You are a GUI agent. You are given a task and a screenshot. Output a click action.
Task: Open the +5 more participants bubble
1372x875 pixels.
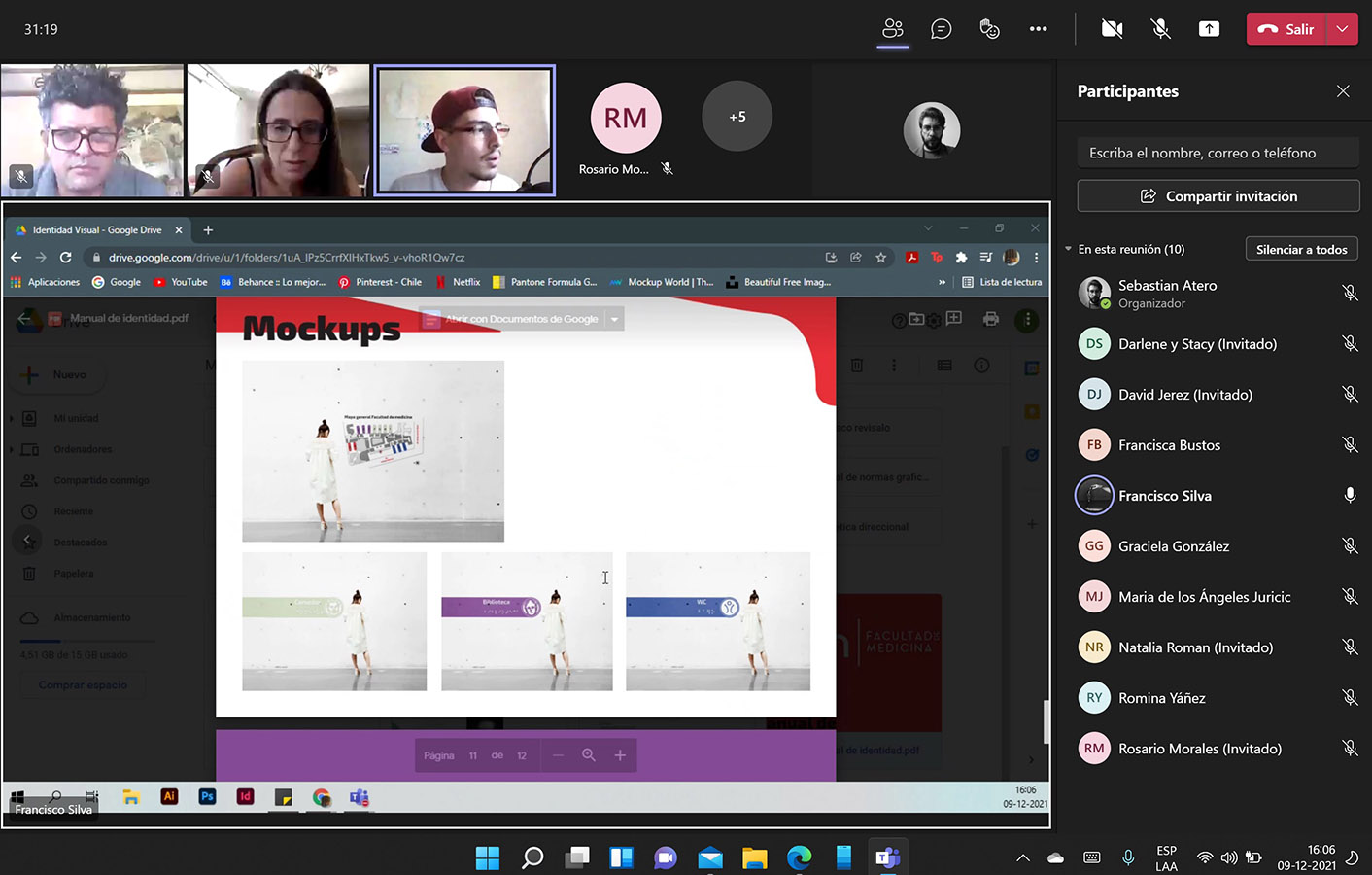(737, 117)
